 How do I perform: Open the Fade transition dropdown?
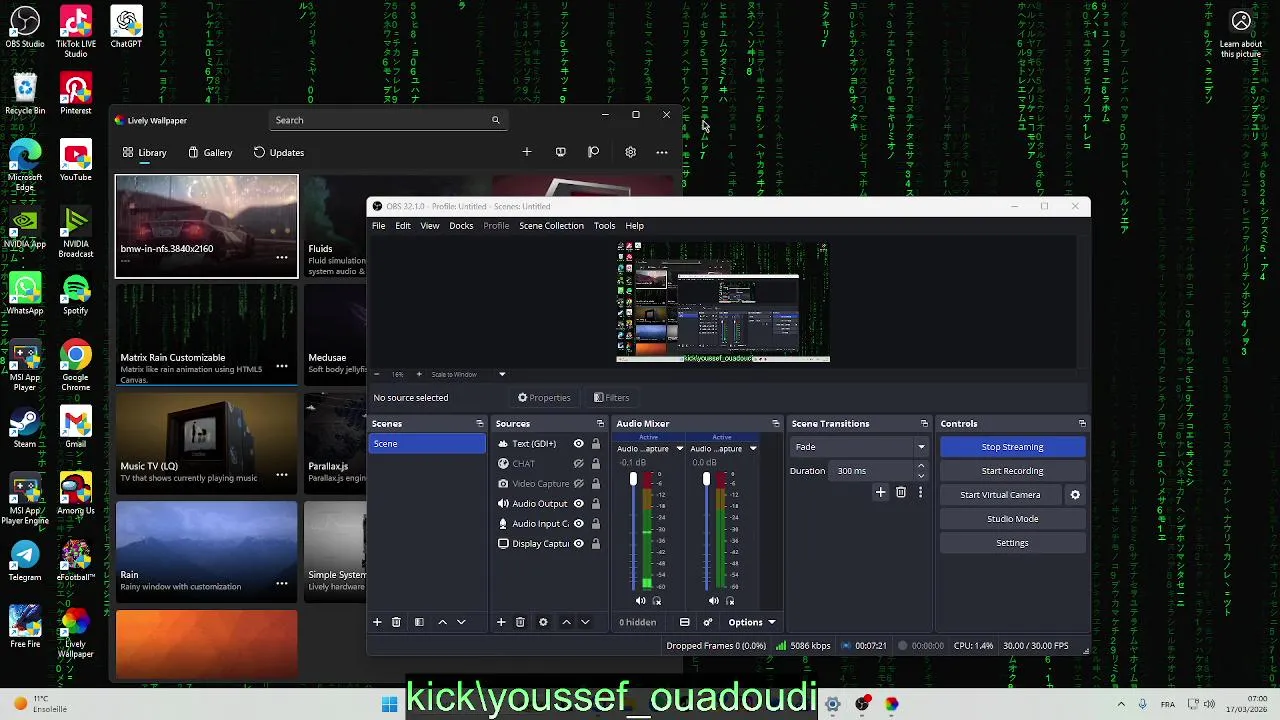(860, 447)
